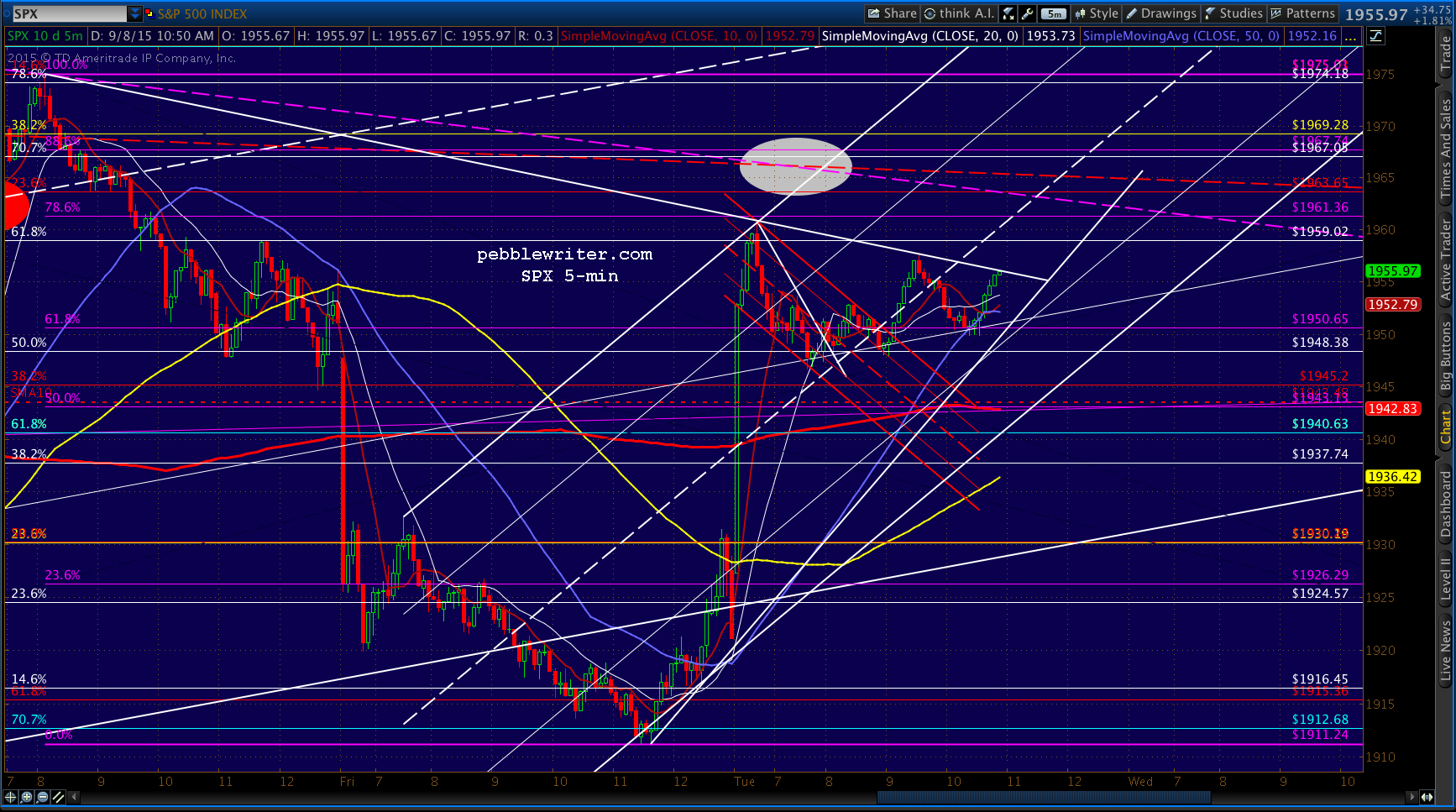Click the $1969.28 yellow level label
The image size is (1456, 812).
(1320, 124)
